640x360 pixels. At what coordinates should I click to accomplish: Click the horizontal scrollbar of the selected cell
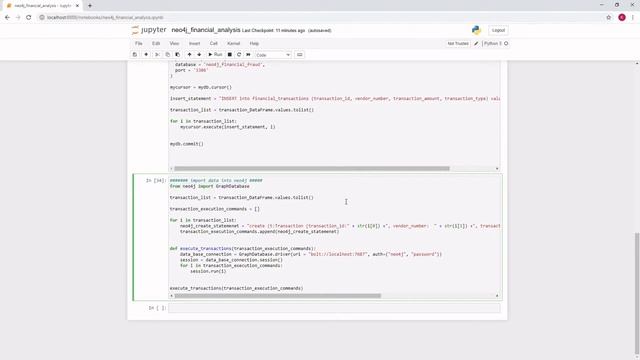(x=278, y=296)
